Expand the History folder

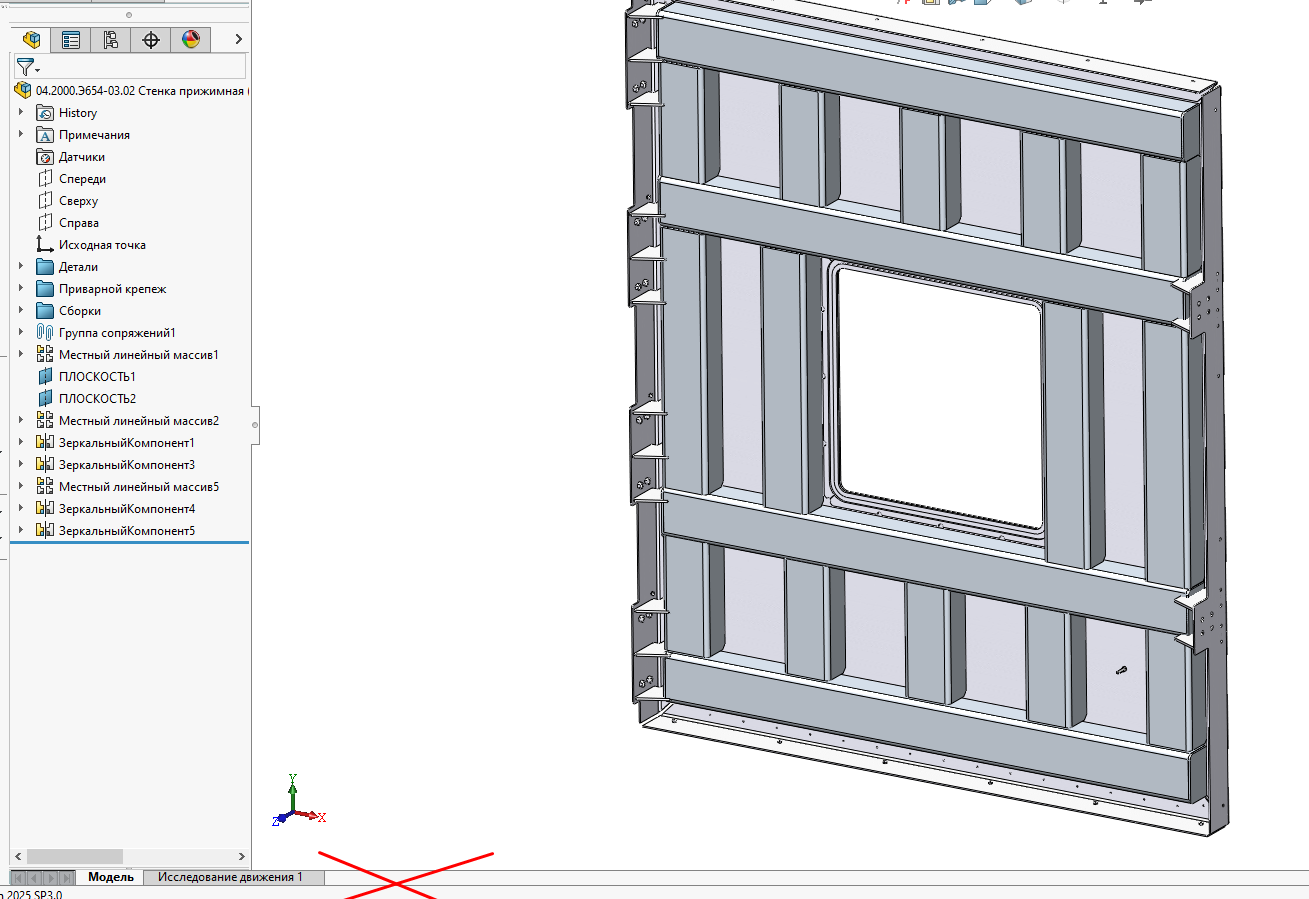[21, 113]
